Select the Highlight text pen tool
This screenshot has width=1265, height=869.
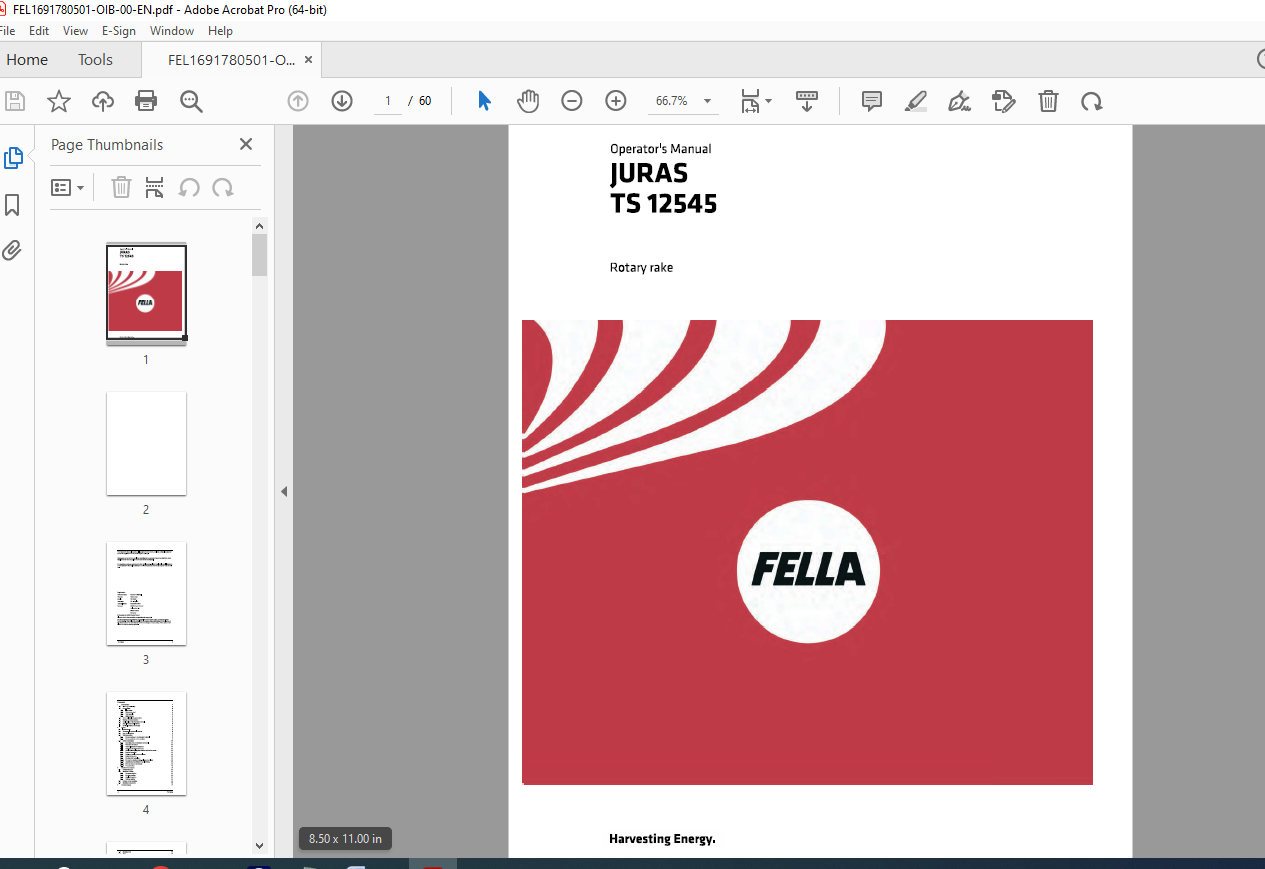(x=915, y=101)
